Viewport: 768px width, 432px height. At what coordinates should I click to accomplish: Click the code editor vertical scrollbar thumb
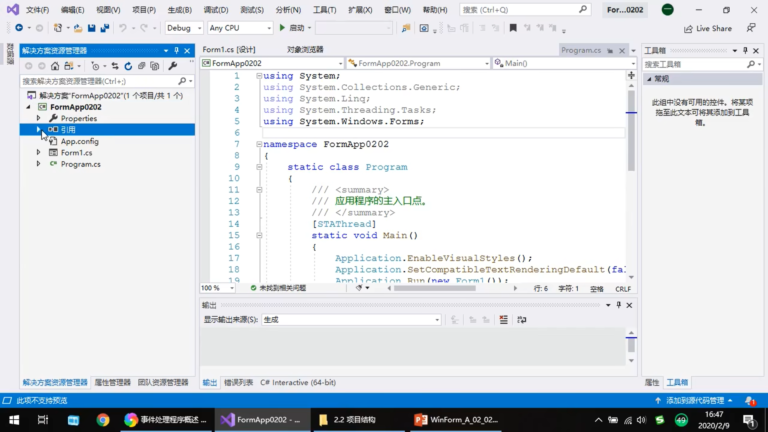click(x=631, y=130)
